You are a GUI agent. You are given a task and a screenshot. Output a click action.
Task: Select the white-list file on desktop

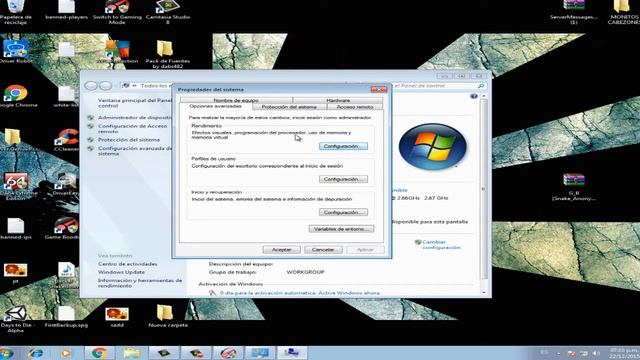66,97
